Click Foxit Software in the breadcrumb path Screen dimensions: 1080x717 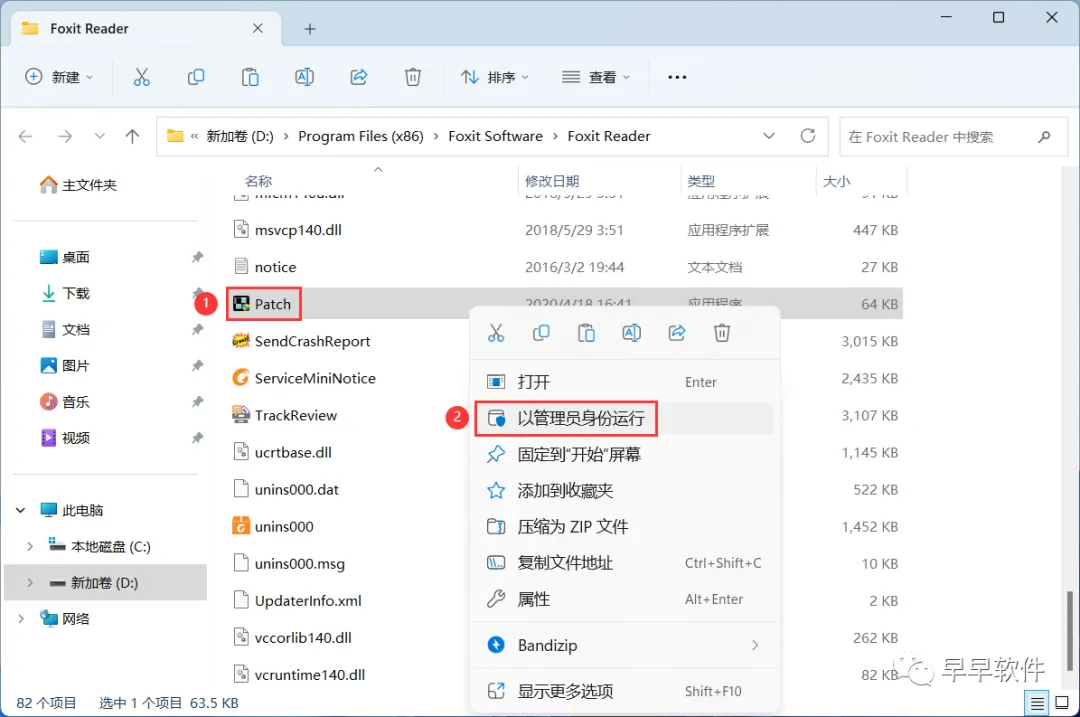(495, 136)
